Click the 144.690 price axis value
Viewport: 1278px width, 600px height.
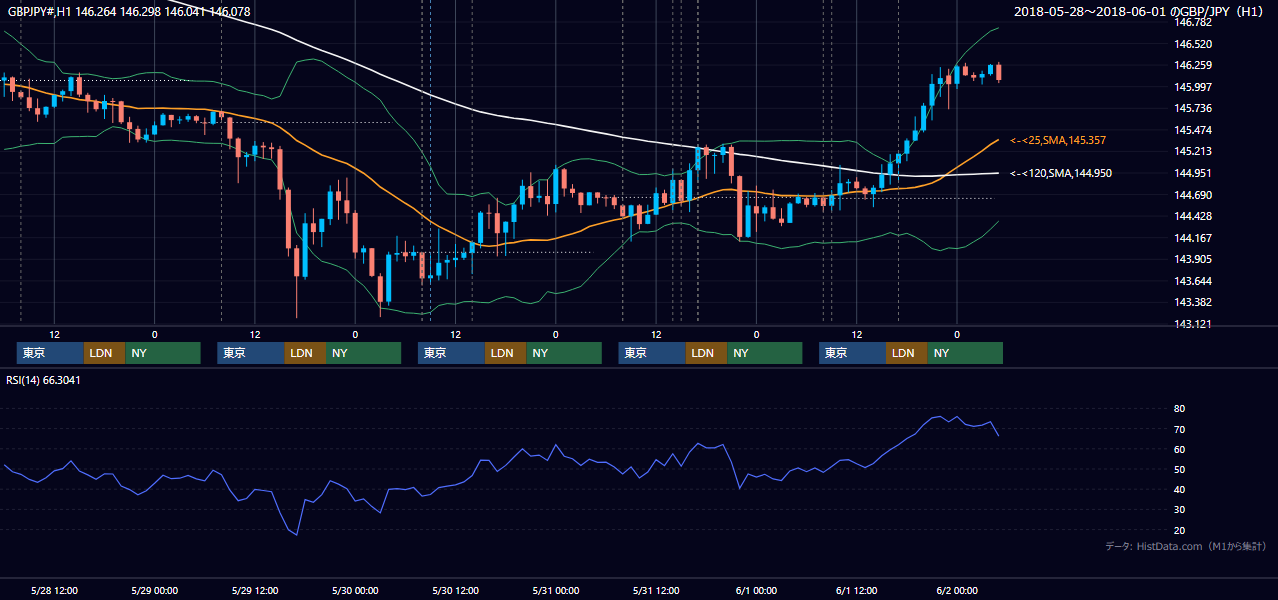1193,195
